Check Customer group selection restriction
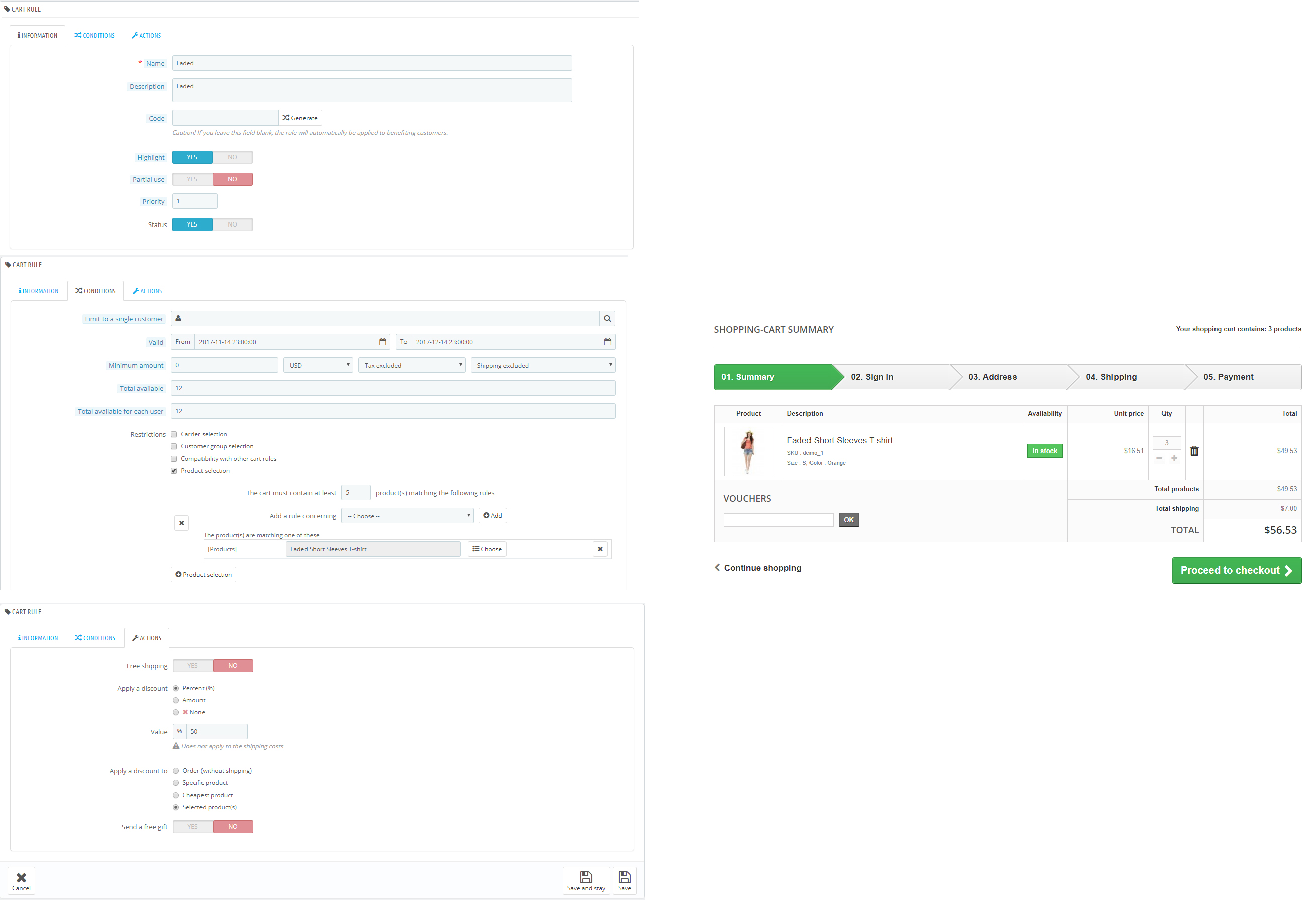The height and width of the screenshot is (900, 1316). coord(174,446)
